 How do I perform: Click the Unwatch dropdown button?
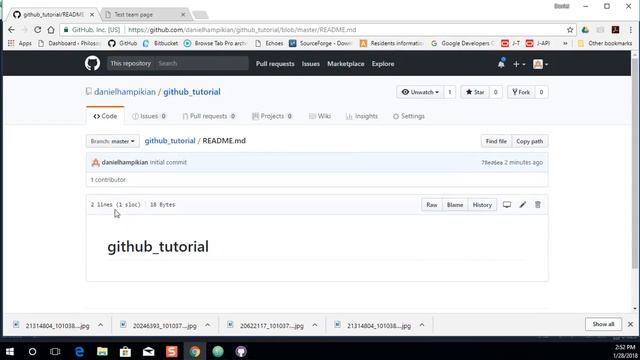click(420, 92)
